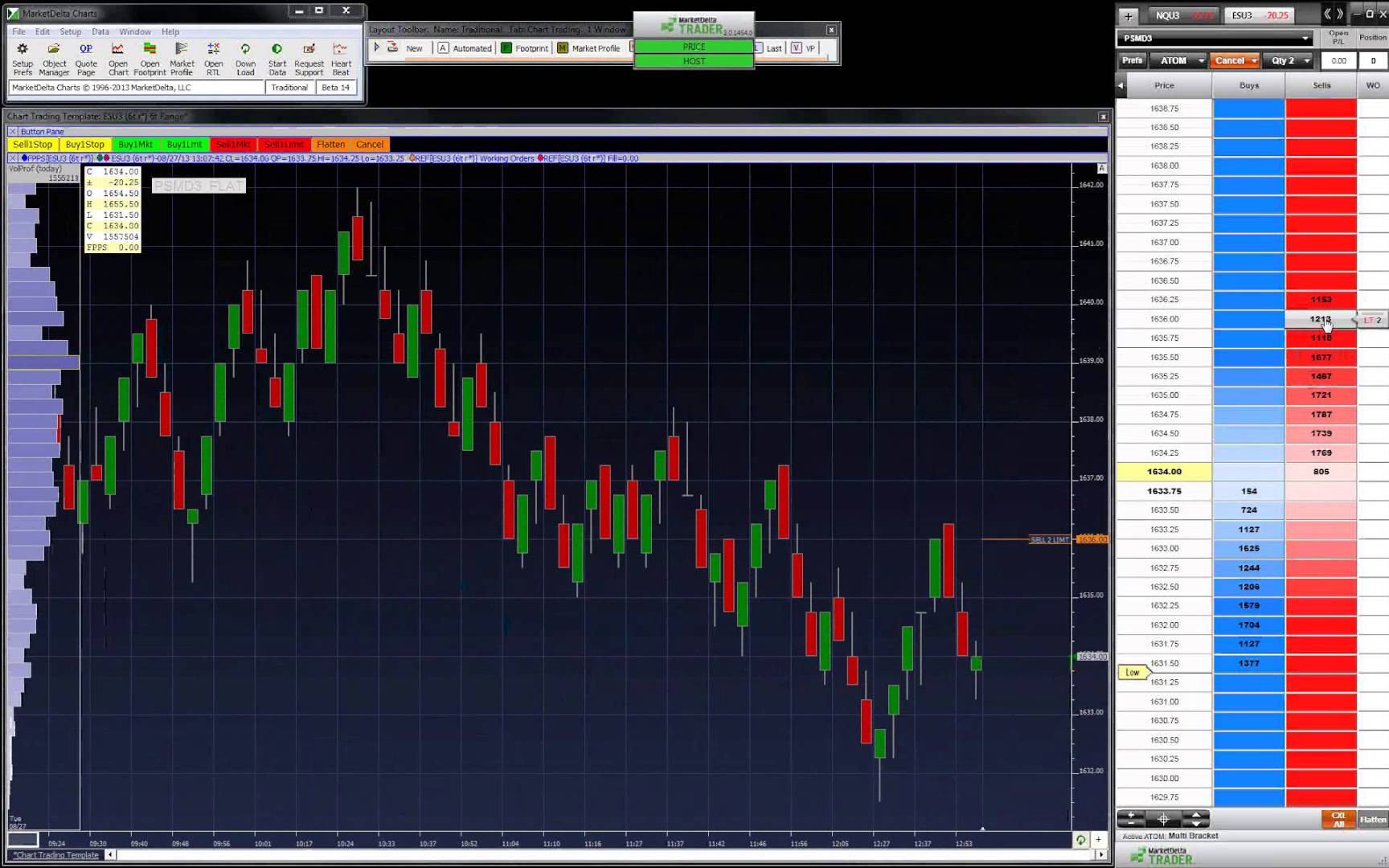This screenshot has height=868, width=1389.
Task: Select the Market Profile layout button
Action: point(589,48)
